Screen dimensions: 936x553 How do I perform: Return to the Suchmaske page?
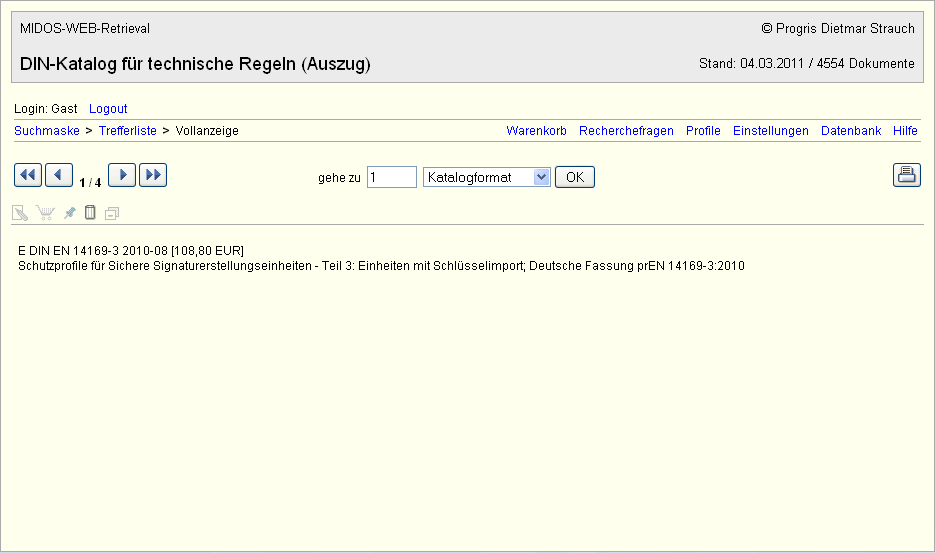[47, 131]
